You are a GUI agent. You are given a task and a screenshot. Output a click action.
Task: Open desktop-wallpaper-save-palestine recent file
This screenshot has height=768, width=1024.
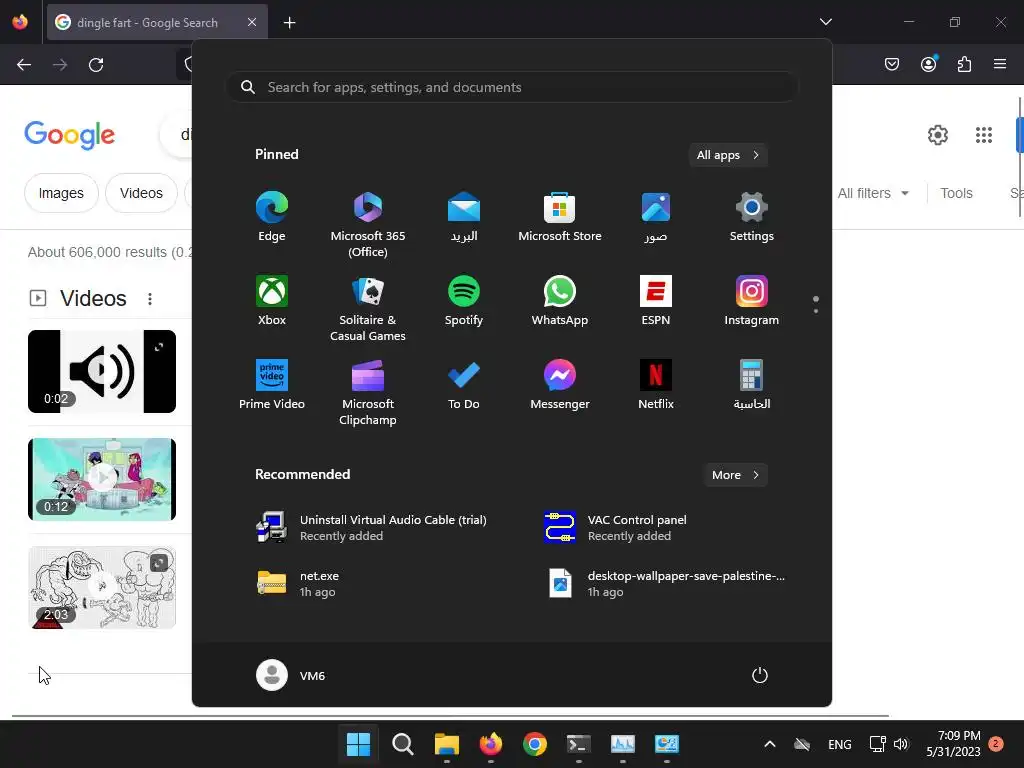[x=666, y=584]
